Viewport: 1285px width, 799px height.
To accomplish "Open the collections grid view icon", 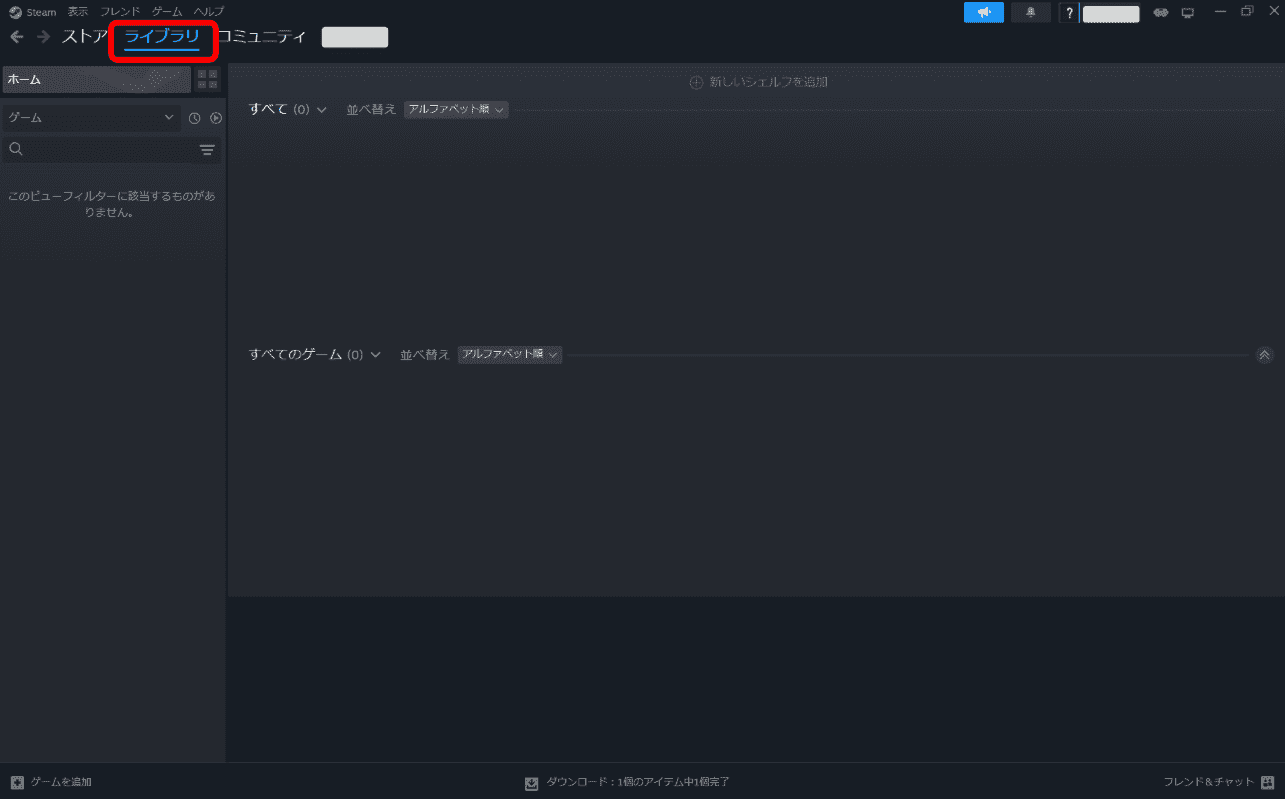I will click(208, 79).
